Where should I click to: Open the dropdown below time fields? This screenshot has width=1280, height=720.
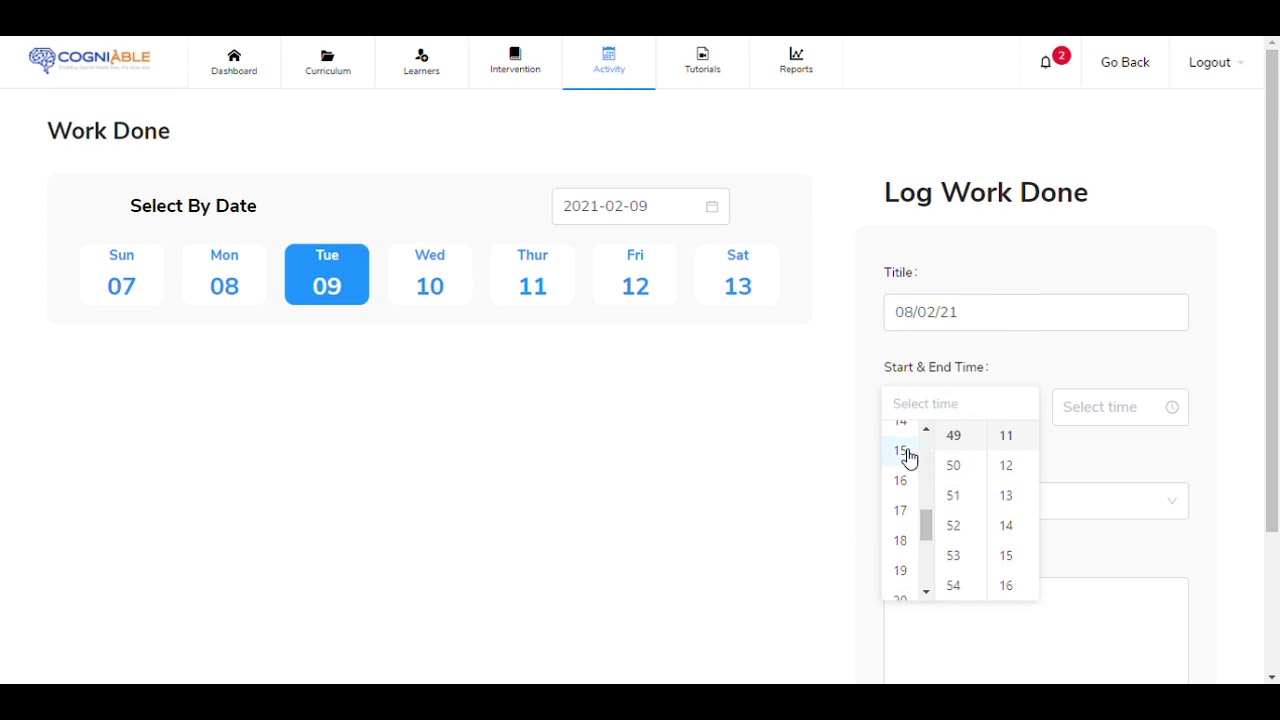tap(1114, 501)
